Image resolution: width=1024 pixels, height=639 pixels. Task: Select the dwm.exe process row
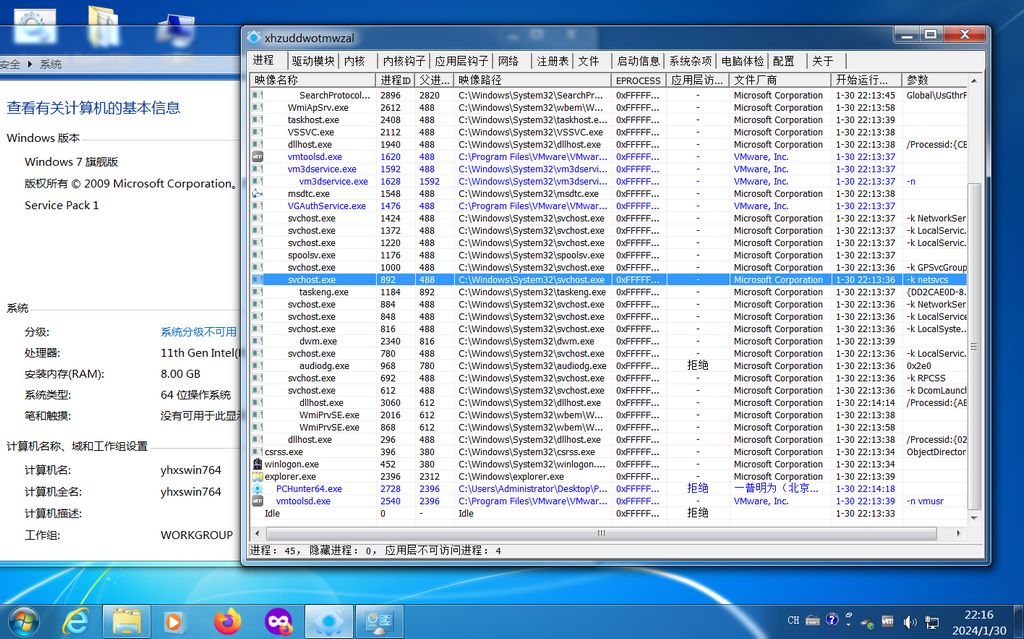click(x=609, y=341)
